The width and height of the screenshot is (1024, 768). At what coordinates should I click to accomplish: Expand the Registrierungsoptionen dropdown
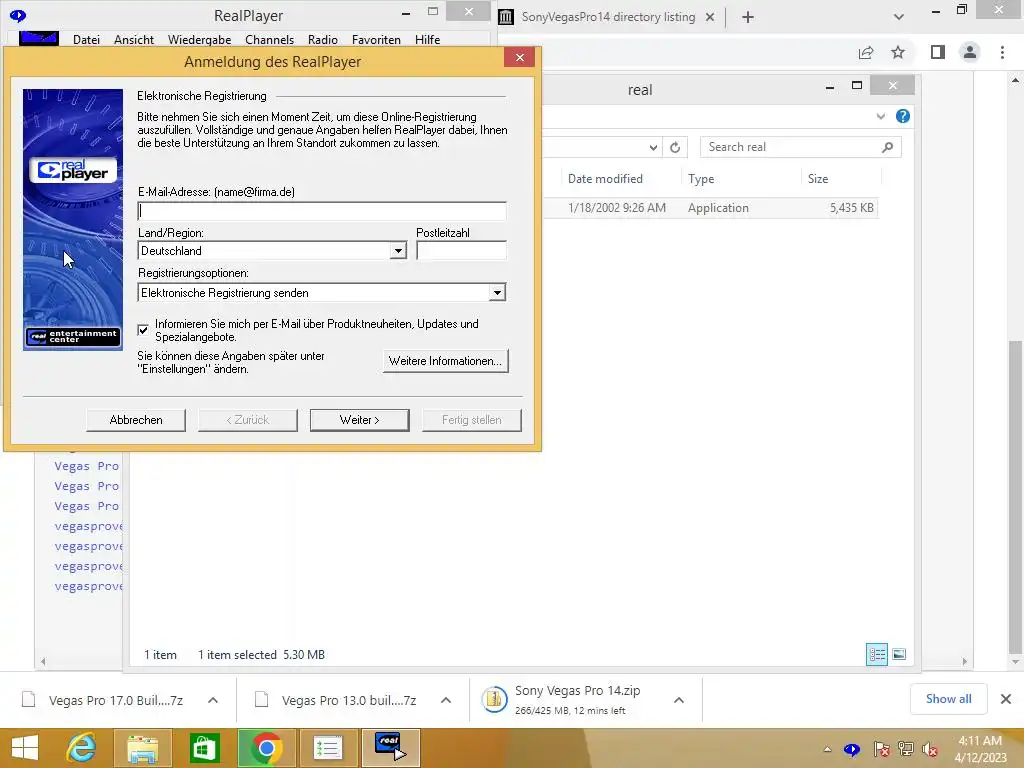(497, 293)
